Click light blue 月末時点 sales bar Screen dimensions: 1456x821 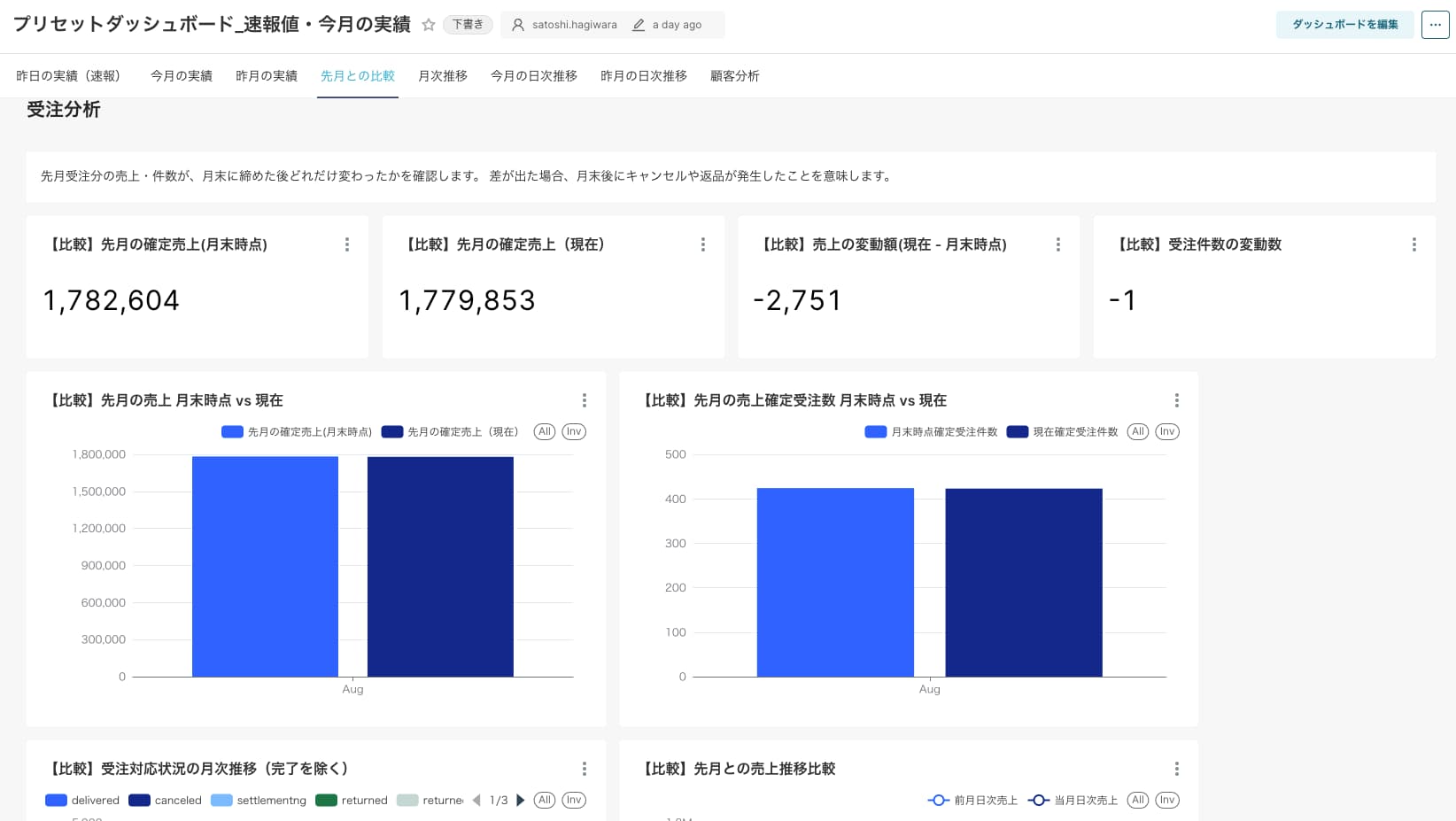pyautogui.click(x=265, y=567)
